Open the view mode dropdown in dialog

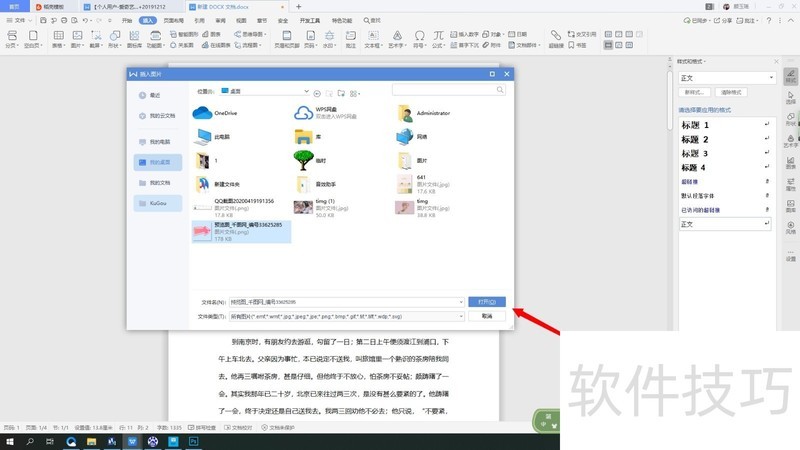pyautogui.click(x=355, y=93)
